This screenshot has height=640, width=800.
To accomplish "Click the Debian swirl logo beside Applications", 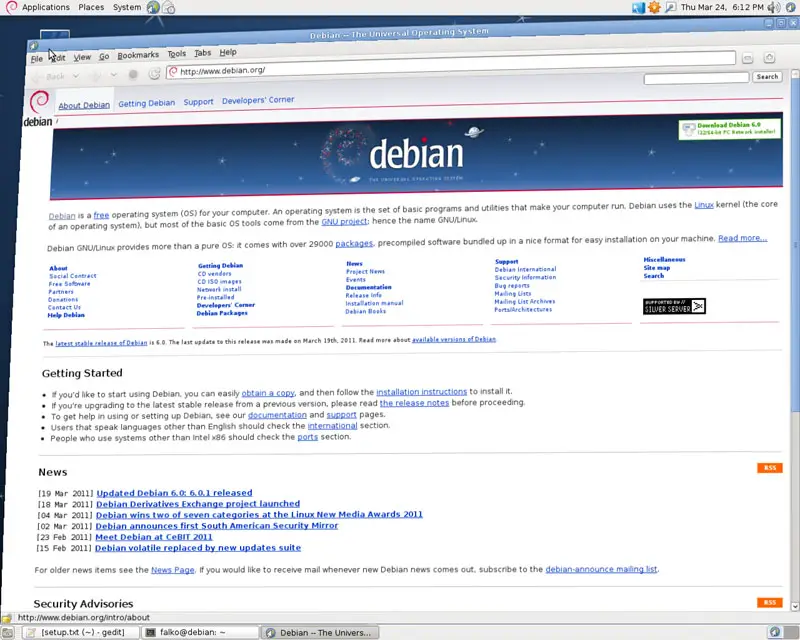I will (11, 7).
